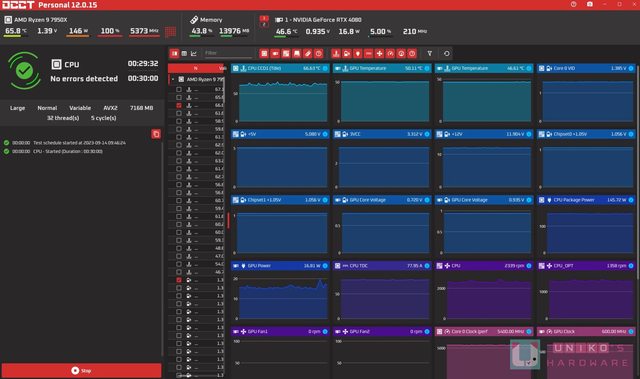Focus the sensor Filter text field
The width and height of the screenshot is (640, 379).
[228, 53]
